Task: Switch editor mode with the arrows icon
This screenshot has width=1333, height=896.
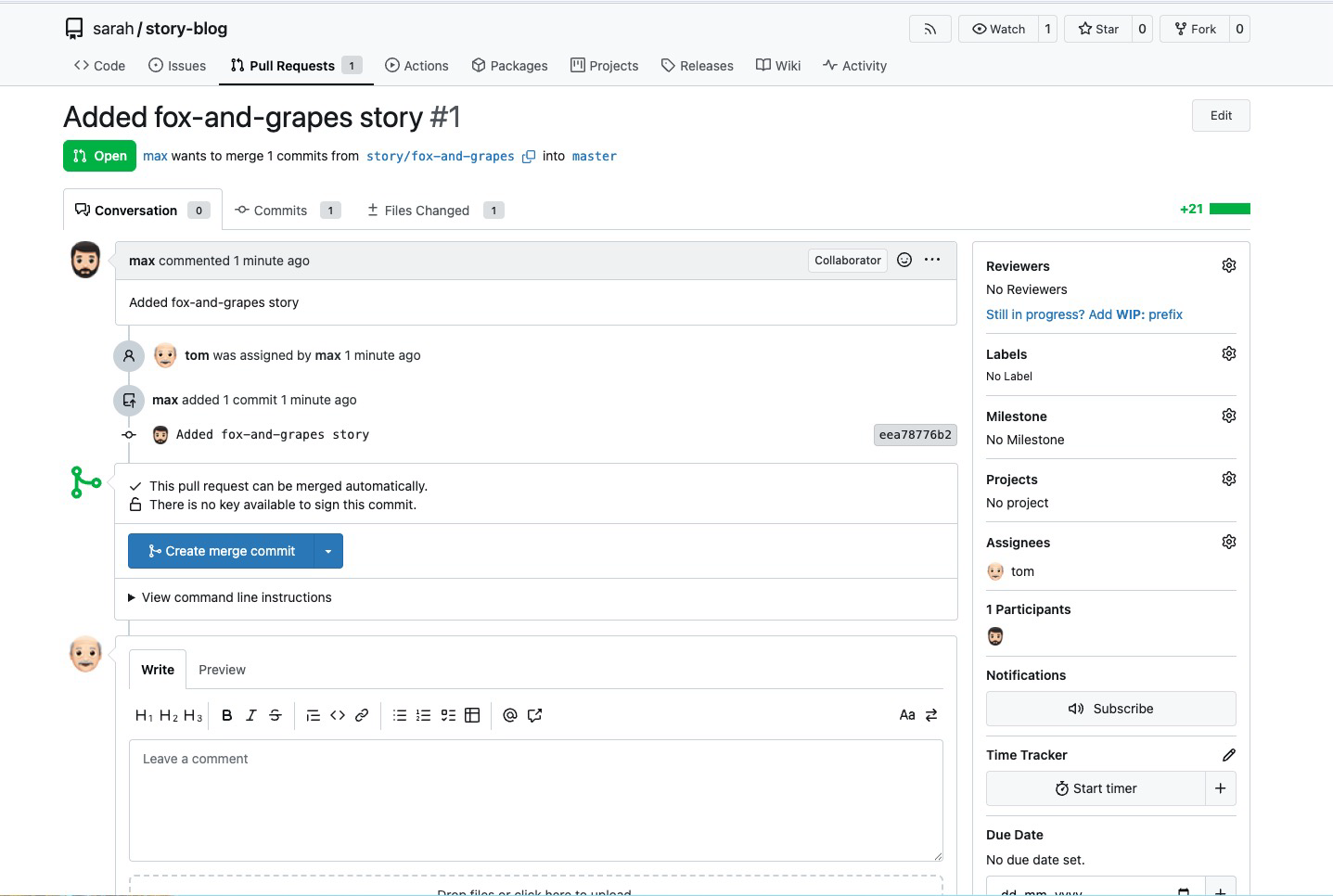Action: click(931, 715)
